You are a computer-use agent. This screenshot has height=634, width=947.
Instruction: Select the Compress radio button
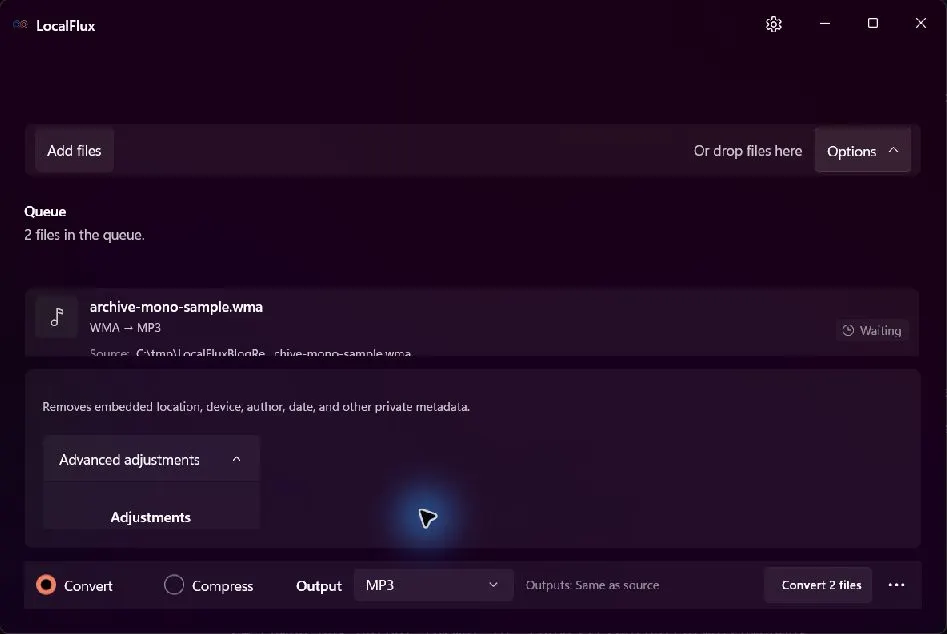click(174, 585)
